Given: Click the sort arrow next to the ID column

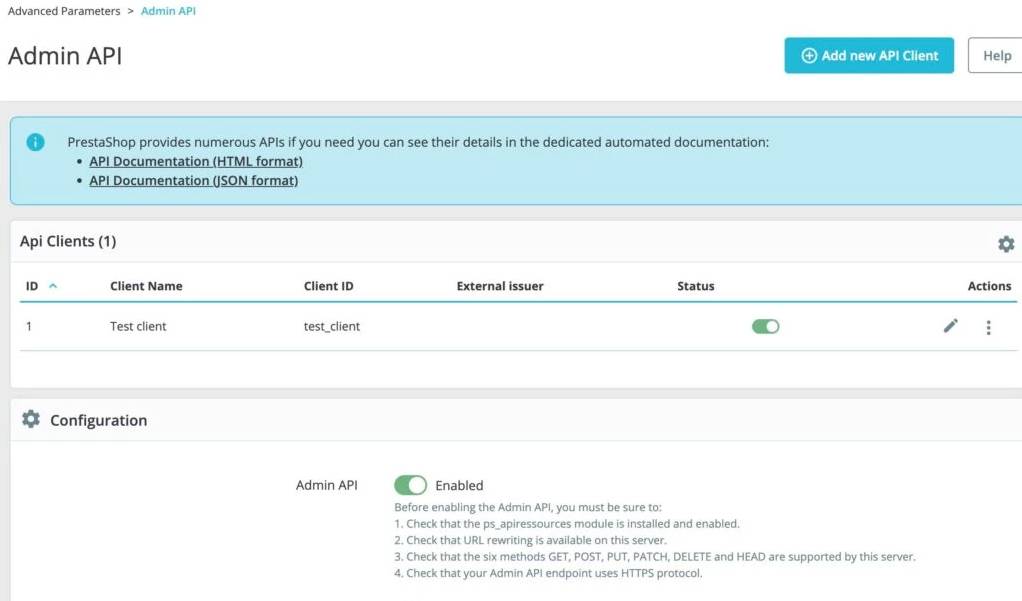Looking at the screenshot, I should tap(51, 286).
